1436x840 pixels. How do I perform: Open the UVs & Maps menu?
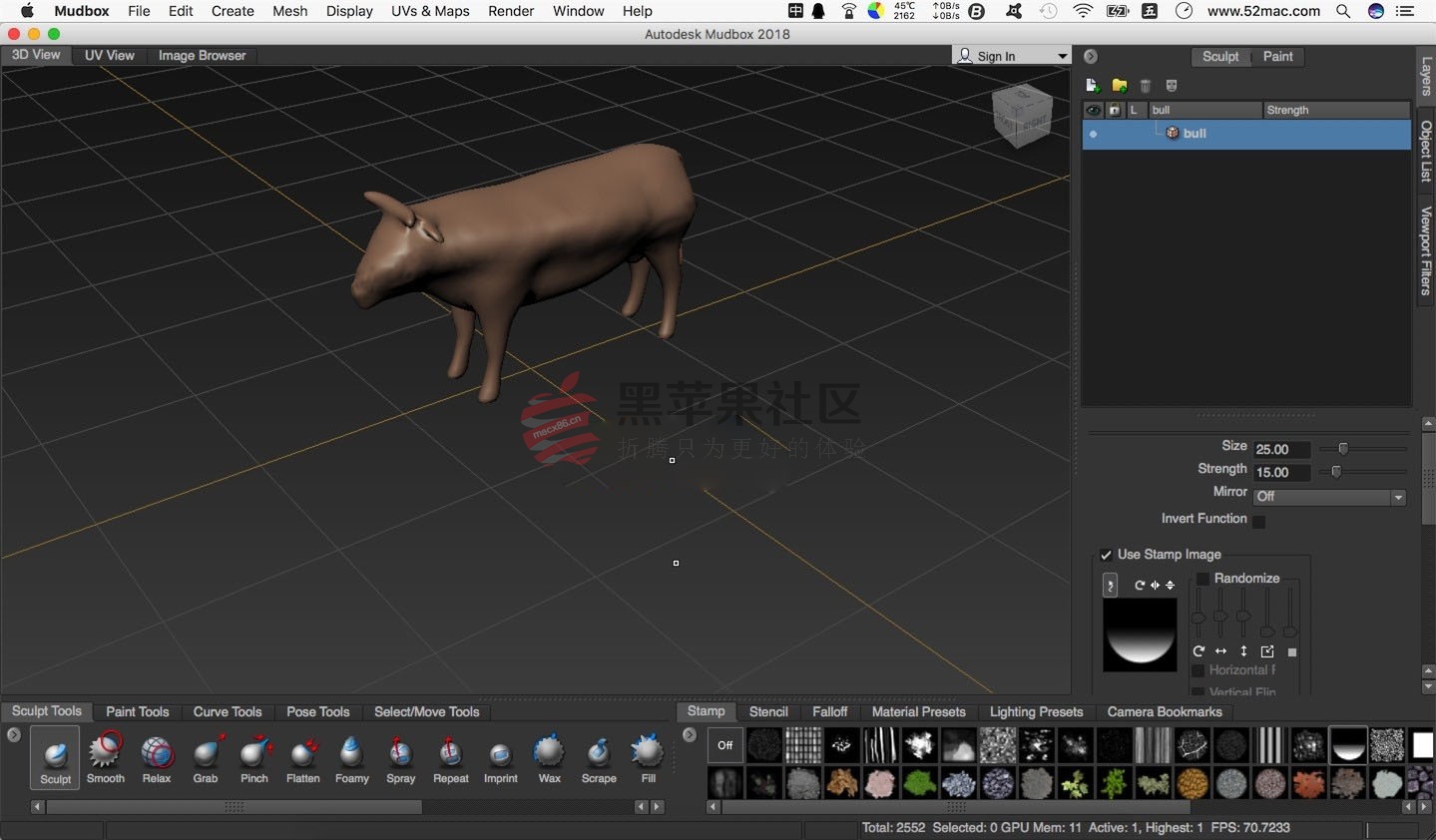430,11
